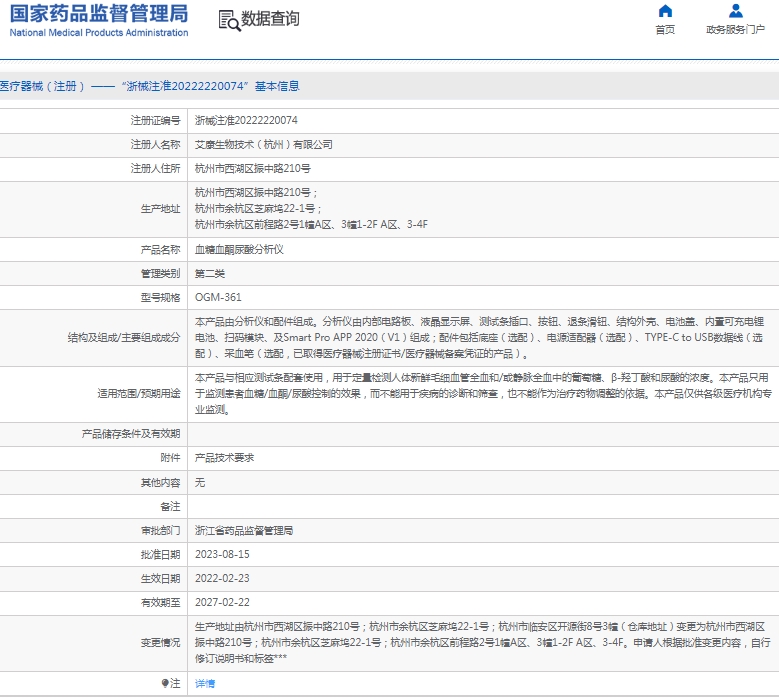Click the 变更情况 row label
Screen dimensions: 779x700
click(160, 643)
